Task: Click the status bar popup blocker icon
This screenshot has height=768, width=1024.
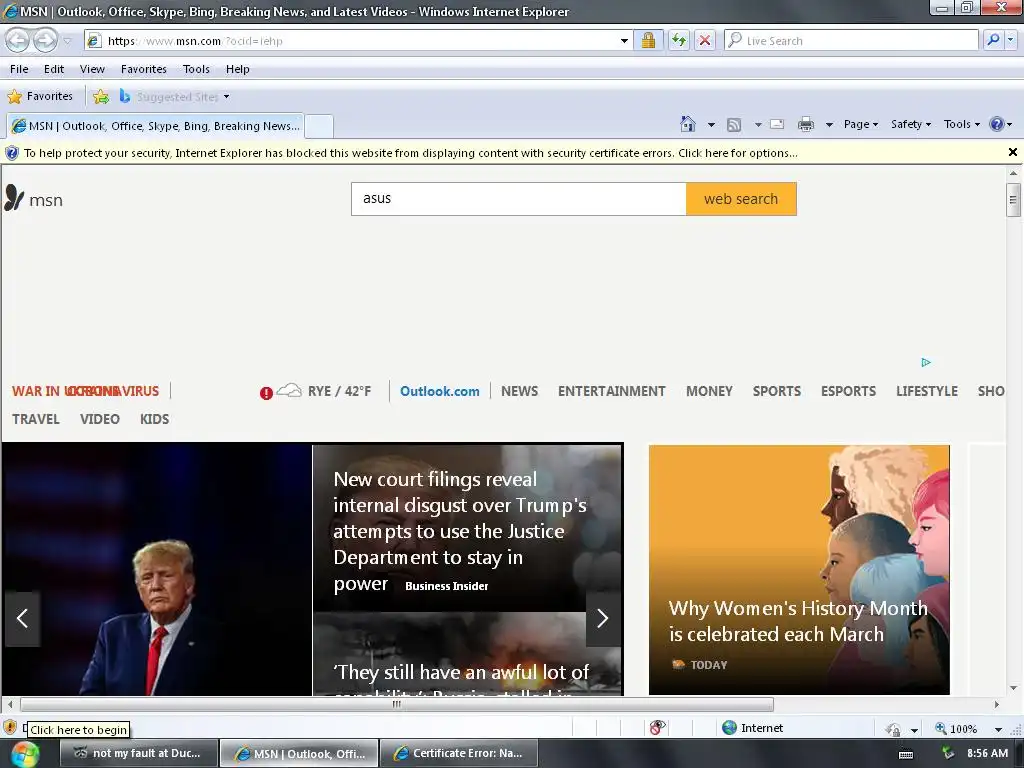Action: point(658,728)
